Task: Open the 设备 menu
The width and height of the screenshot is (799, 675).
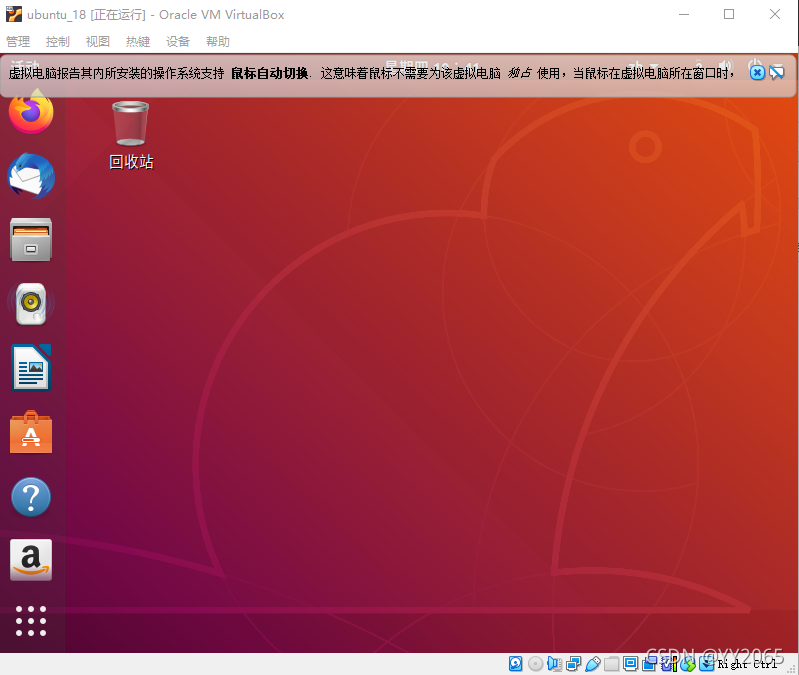Action: click(x=178, y=41)
